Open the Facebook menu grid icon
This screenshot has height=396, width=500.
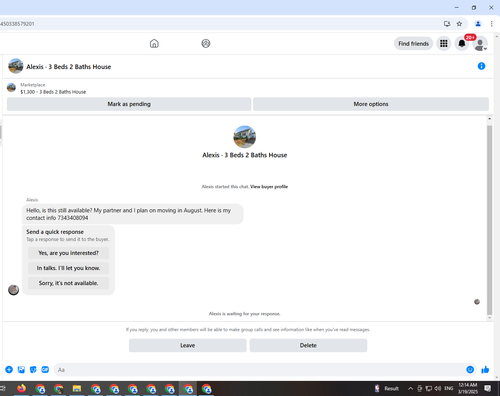click(x=444, y=43)
